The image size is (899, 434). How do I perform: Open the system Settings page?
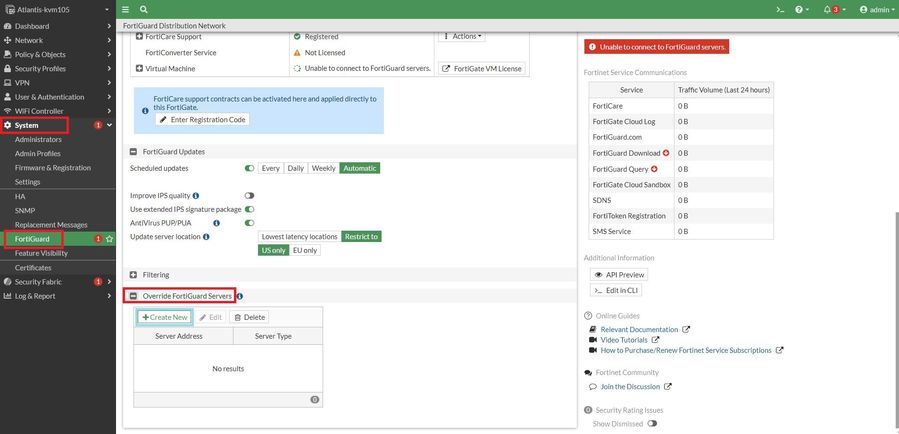pyautogui.click(x=28, y=182)
